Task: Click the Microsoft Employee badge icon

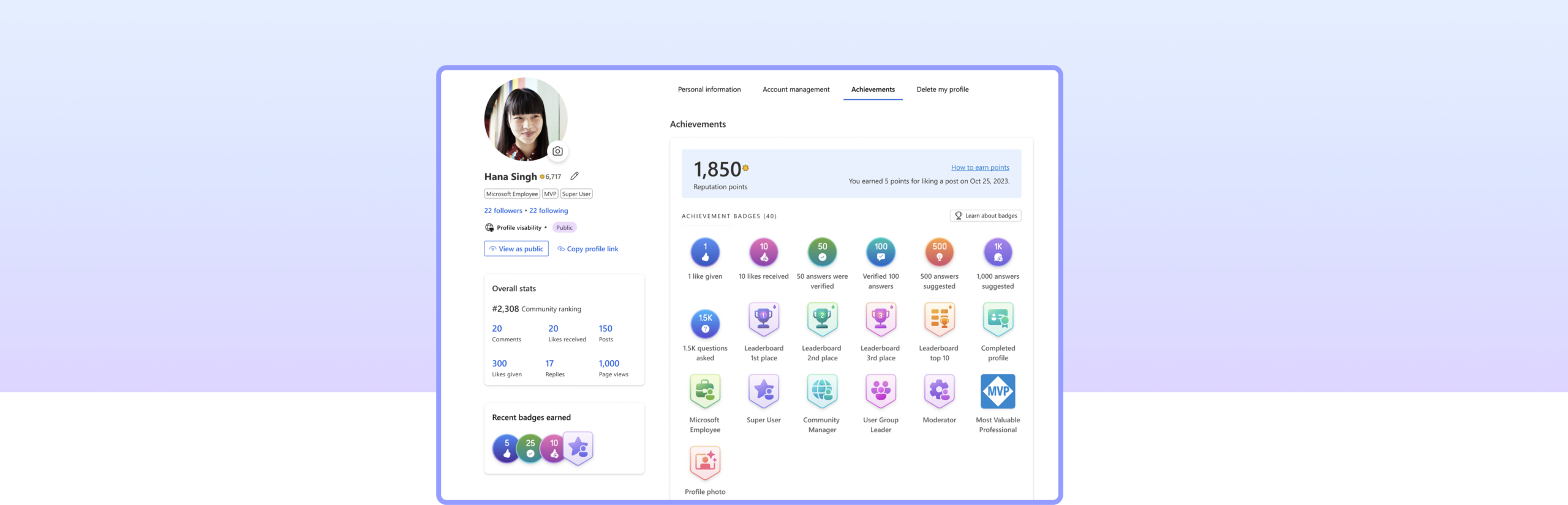Action: 705,392
